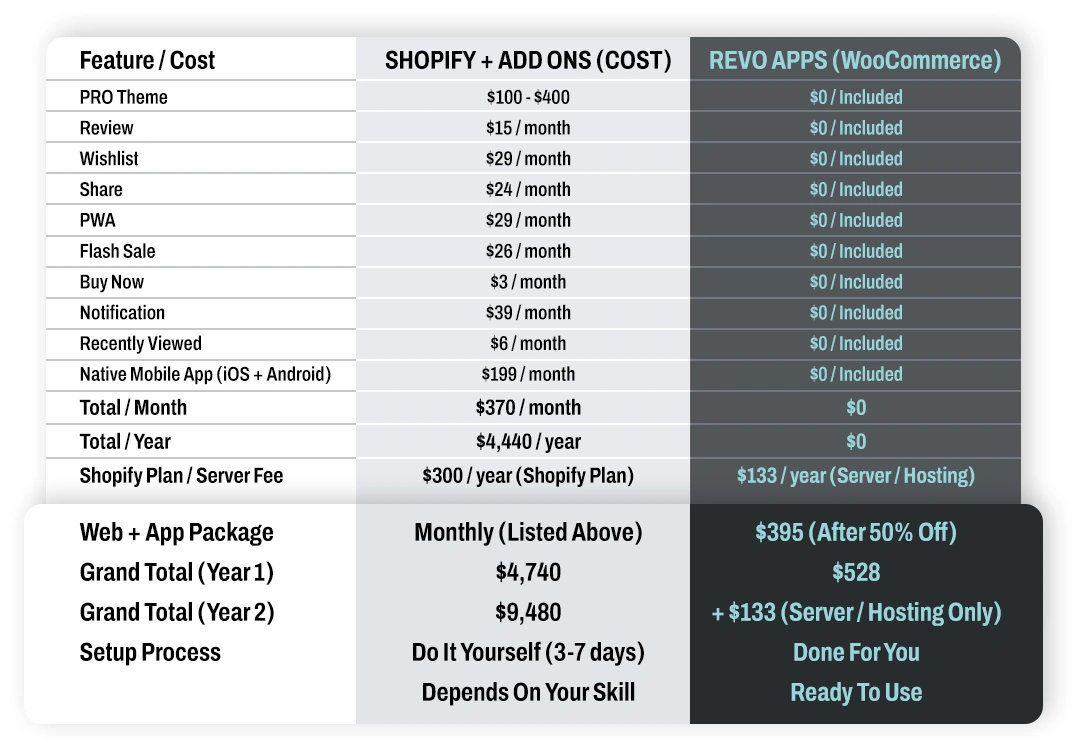Click the '$15 / month' cost
Image resolution: width=1076 pixels, height=747 pixels.
[x=528, y=128]
